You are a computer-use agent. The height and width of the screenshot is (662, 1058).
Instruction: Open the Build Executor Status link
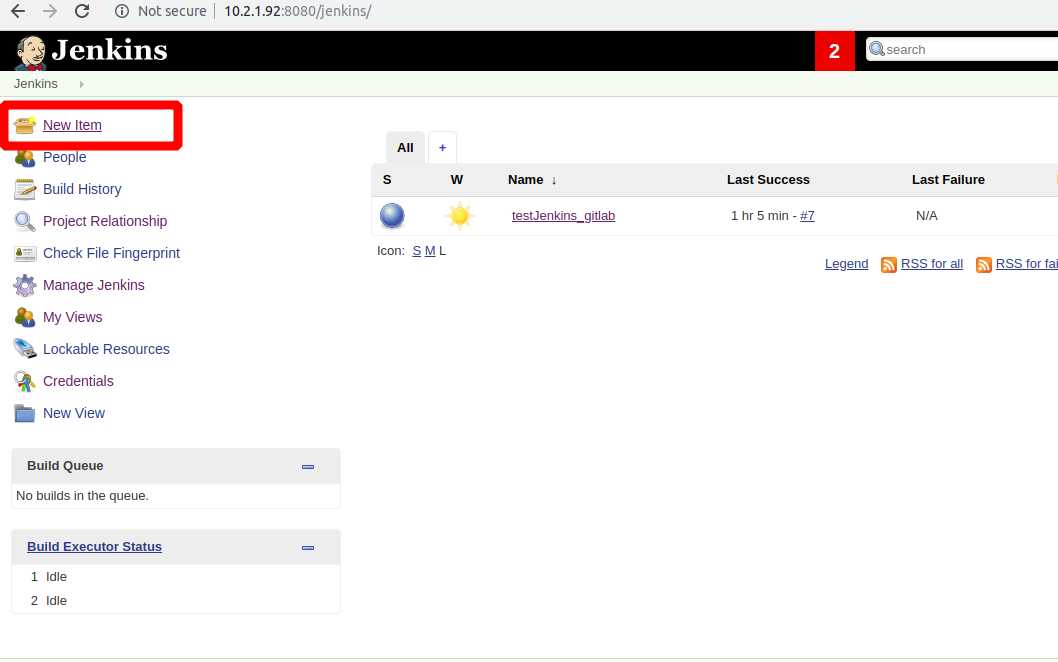pos(94,547)
